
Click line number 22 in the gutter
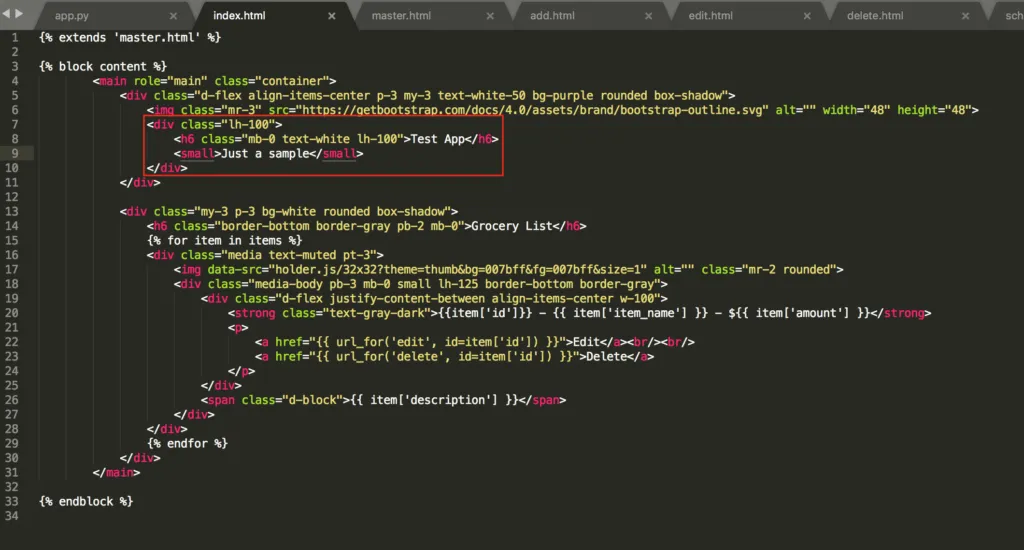click(12, 342)
